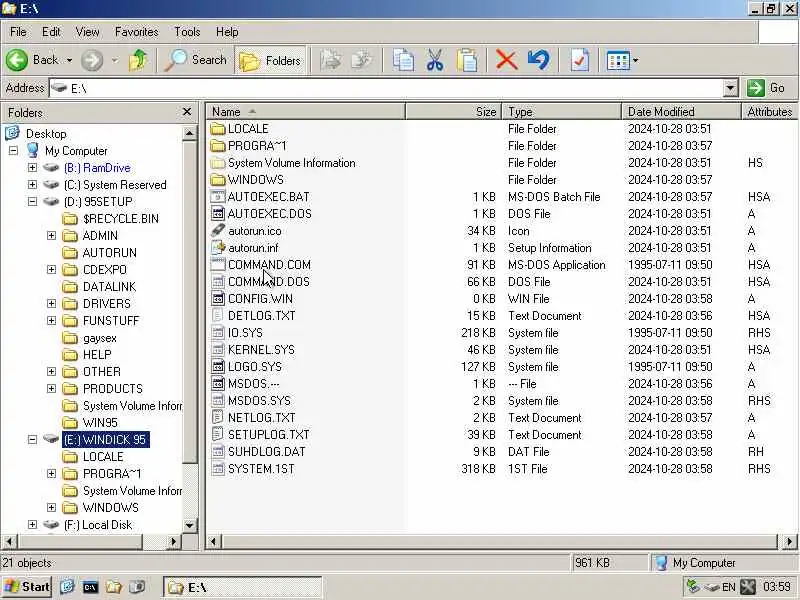Expand the FUNSTUFF folder node
Screen dimensions: 800x600
point(51,320)
